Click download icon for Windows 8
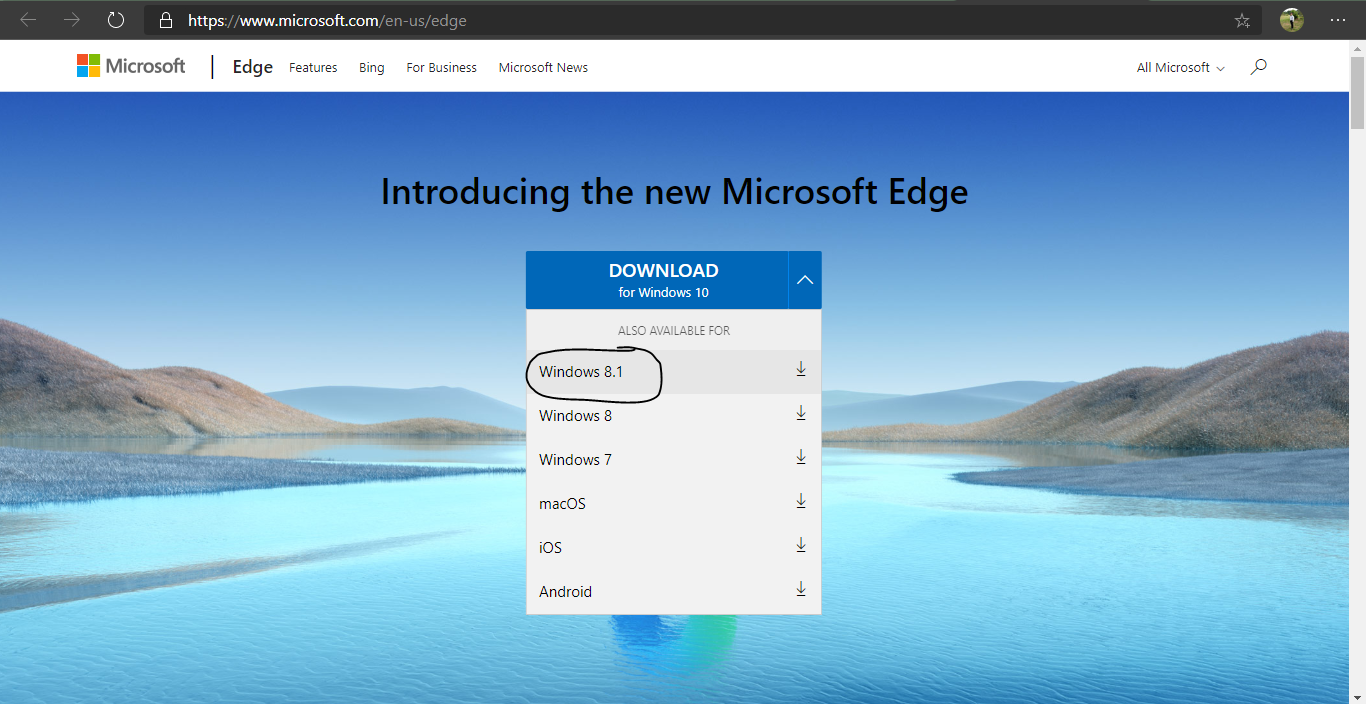 point(801,413)
